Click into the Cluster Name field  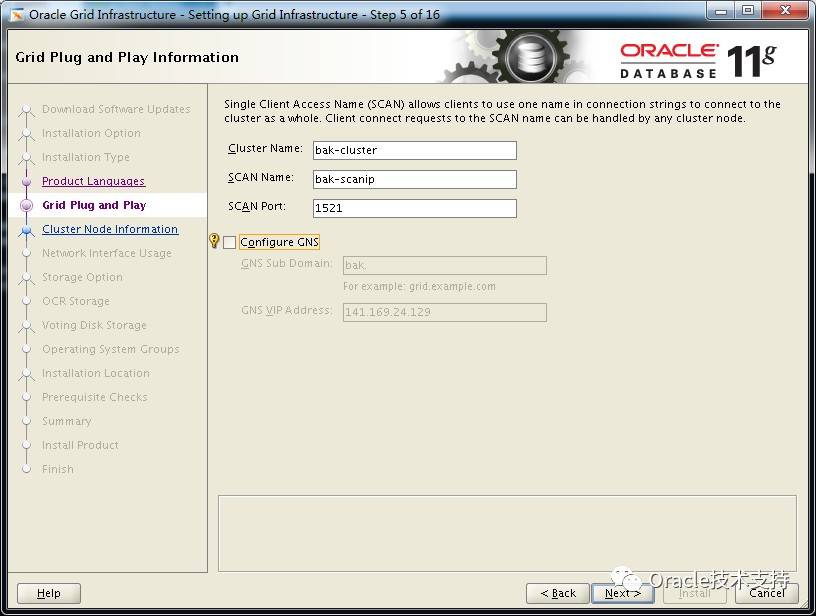pyautogui.click(x=415, y=150)
